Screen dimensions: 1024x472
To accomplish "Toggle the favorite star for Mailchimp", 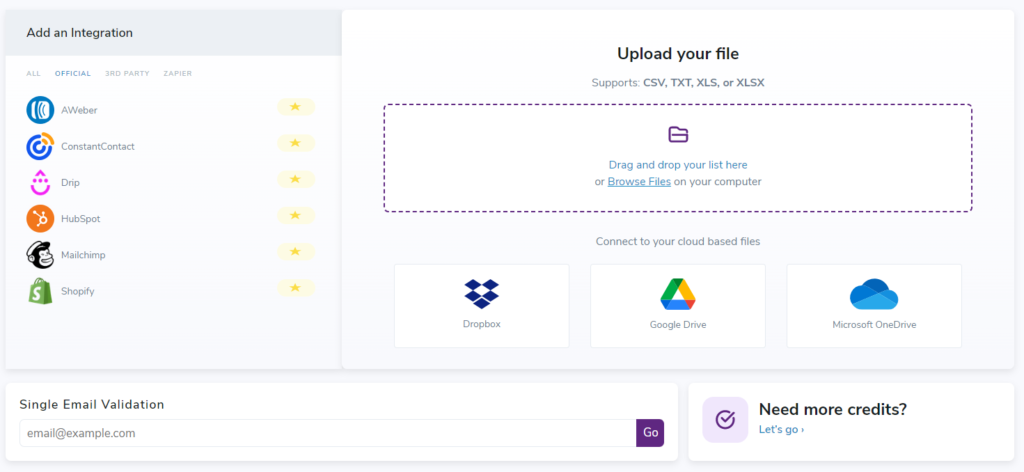I will click(295, 251).
